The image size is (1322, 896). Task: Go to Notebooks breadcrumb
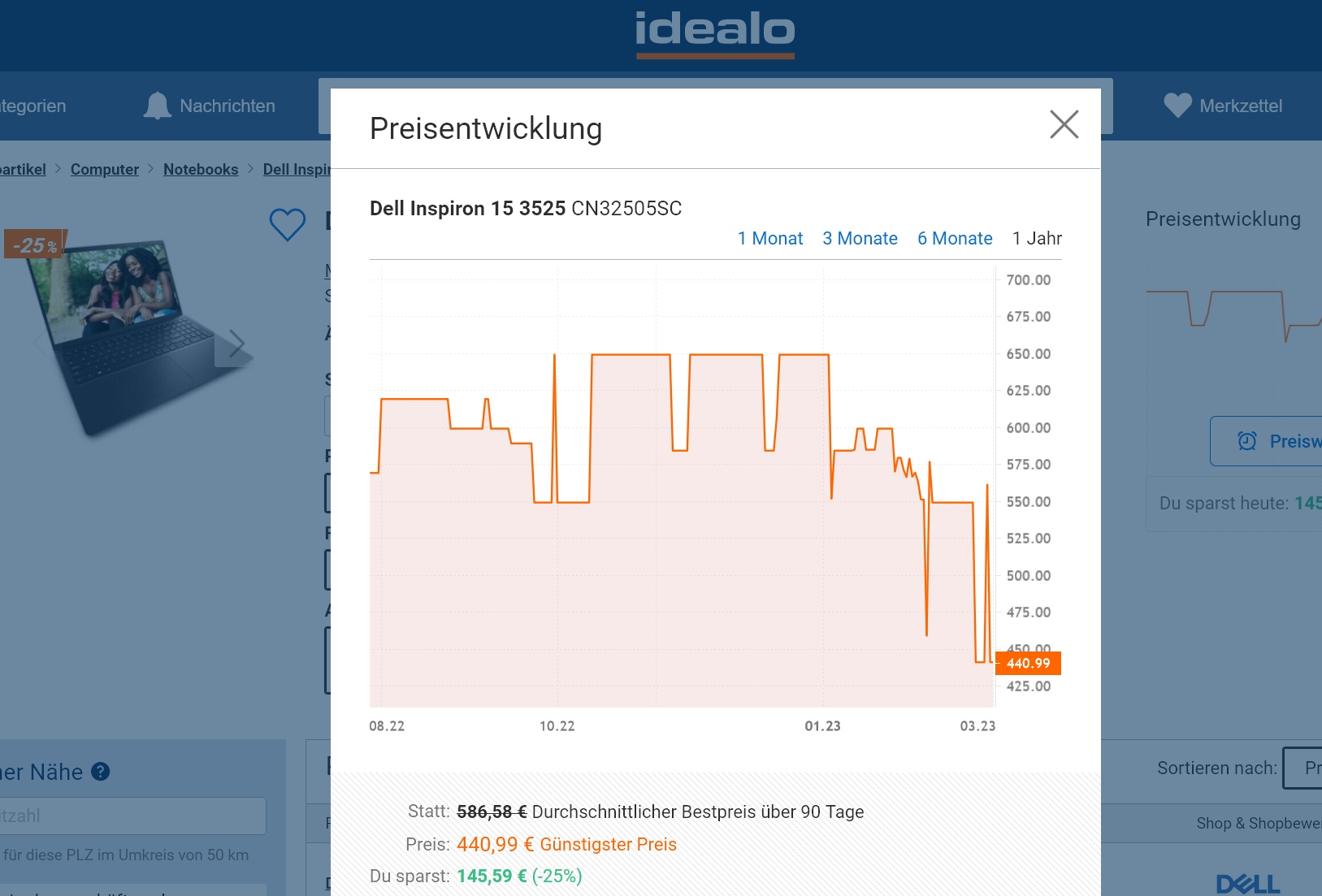(201, 169)
